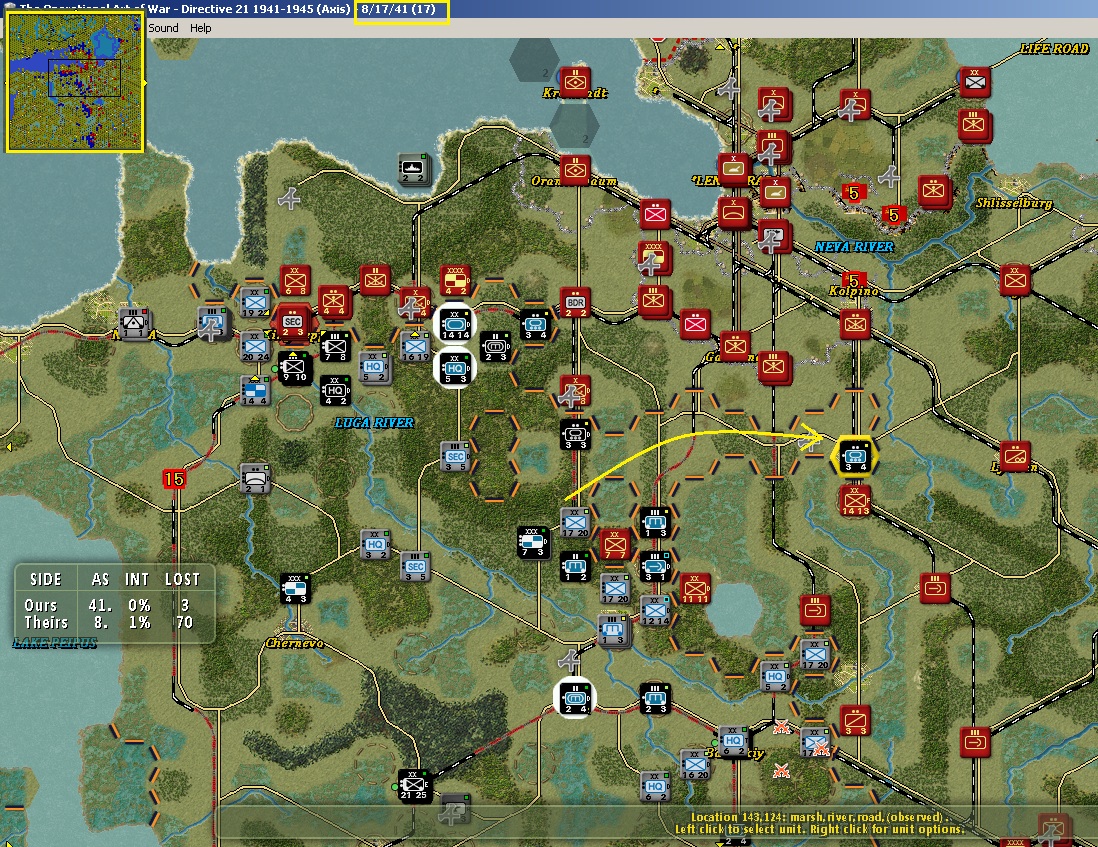Open the Sound menu
The height and width of the screenshot is (847, 1098).
[163, 28]
